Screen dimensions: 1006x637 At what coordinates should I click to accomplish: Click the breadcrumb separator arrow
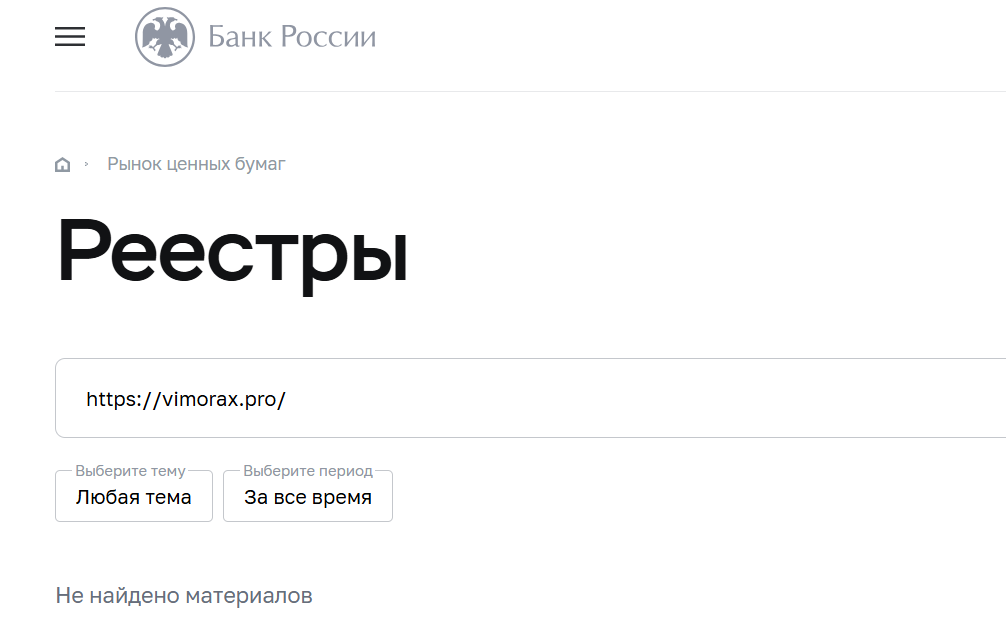coord(87,163)
